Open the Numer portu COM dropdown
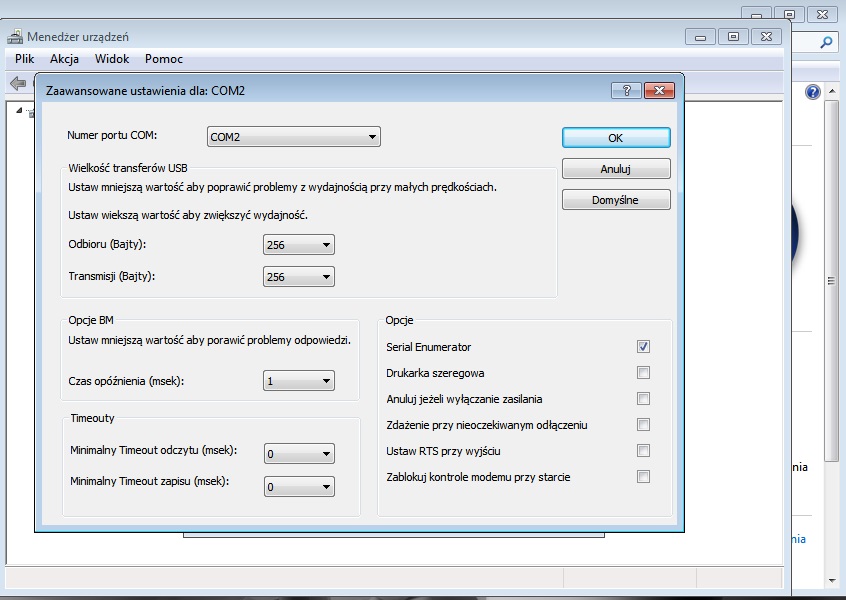846x600 pixels. pyautogui.click(x=294, y=137)
